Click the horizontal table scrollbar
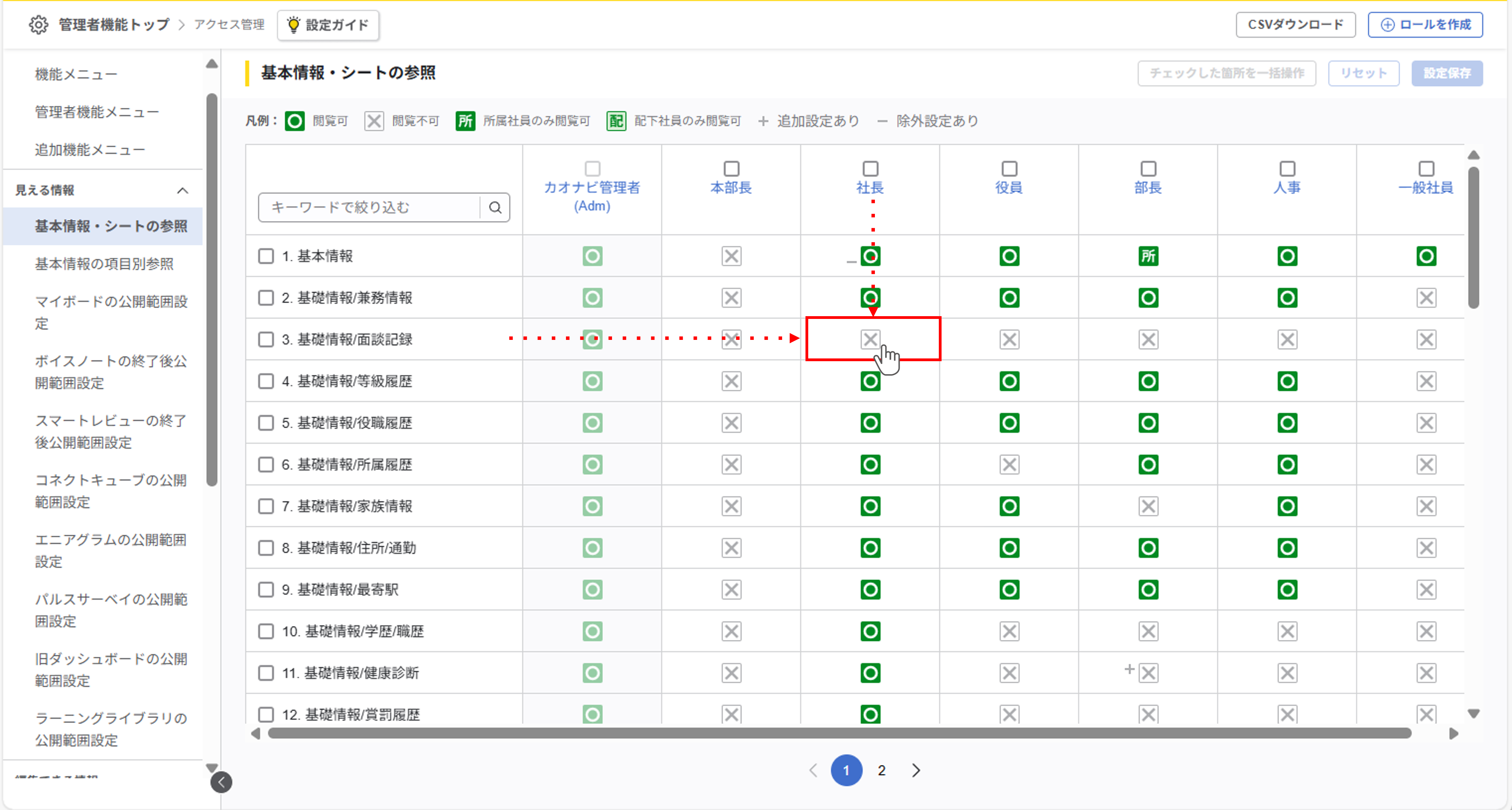The image size is (1512, 810). click(840, 733)
